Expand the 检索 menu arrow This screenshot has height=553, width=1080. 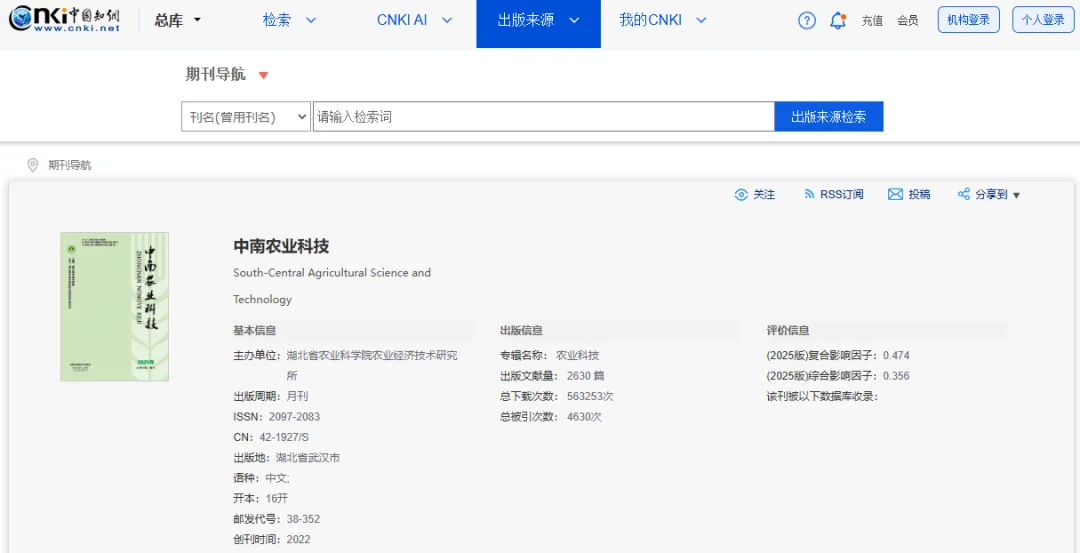pyautogui.click(x=311, y=21)
